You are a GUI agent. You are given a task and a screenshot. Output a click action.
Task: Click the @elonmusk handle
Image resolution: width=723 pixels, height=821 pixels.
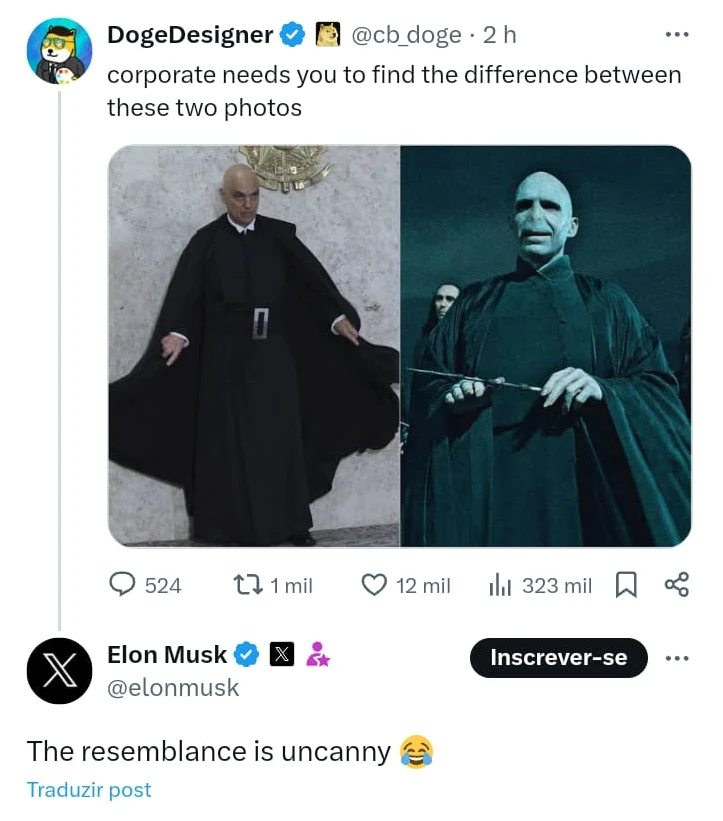click(x=173, y=687)
